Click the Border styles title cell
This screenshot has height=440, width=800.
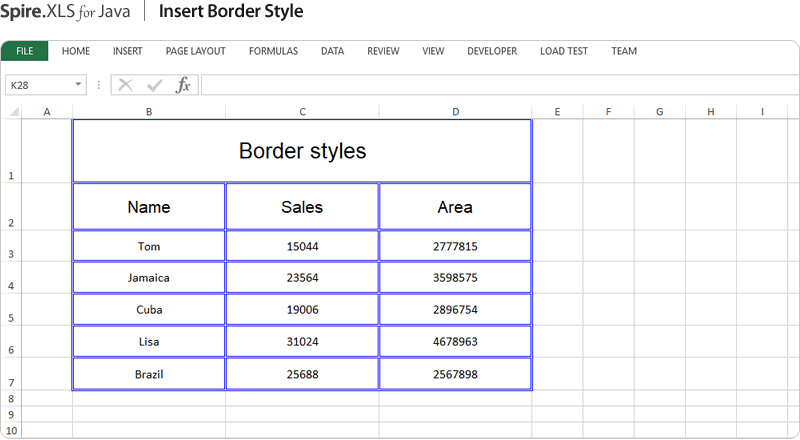coord(302,151)
